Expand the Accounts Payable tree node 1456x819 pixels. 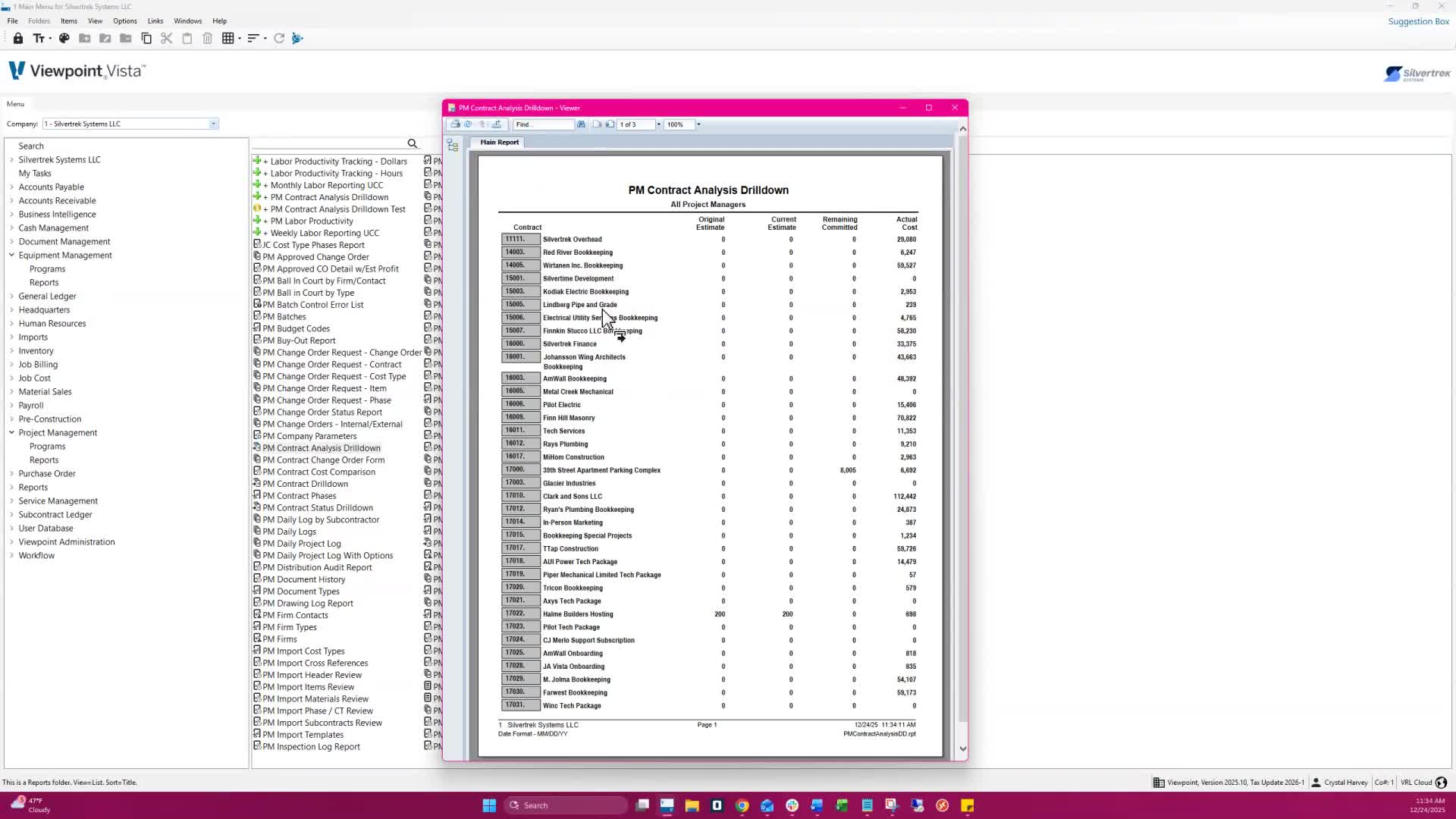coord(11,187)
